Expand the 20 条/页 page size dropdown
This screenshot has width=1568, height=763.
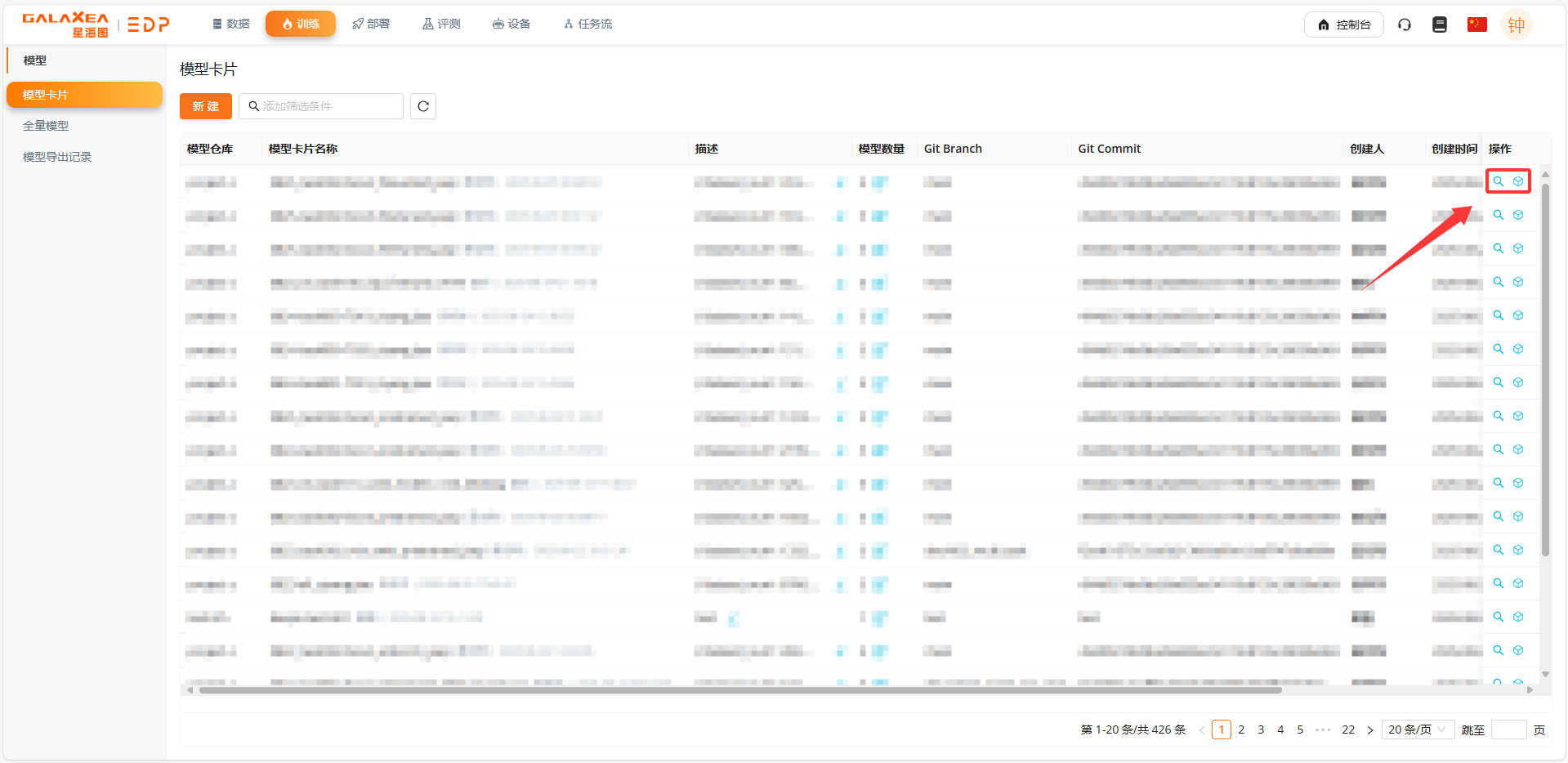click(1418, 730)
